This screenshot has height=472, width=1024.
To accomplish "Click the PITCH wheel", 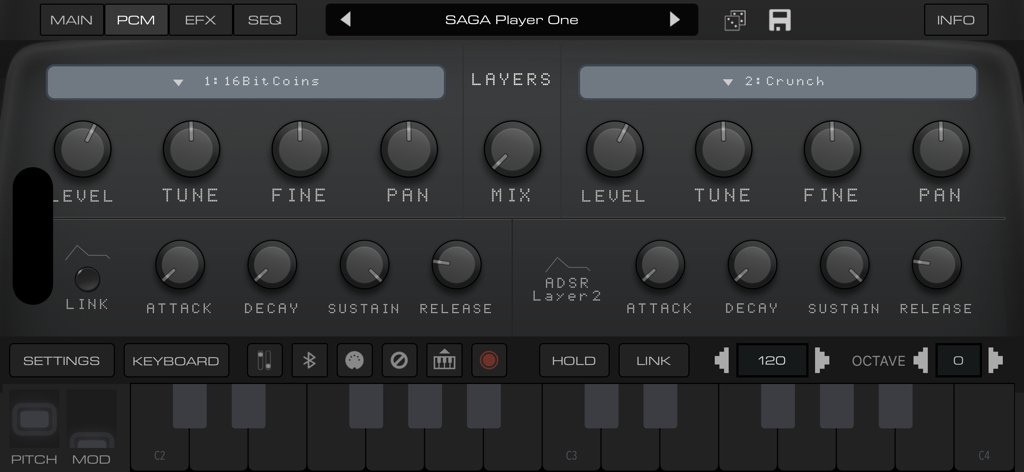I will click(x=35, y=419).
